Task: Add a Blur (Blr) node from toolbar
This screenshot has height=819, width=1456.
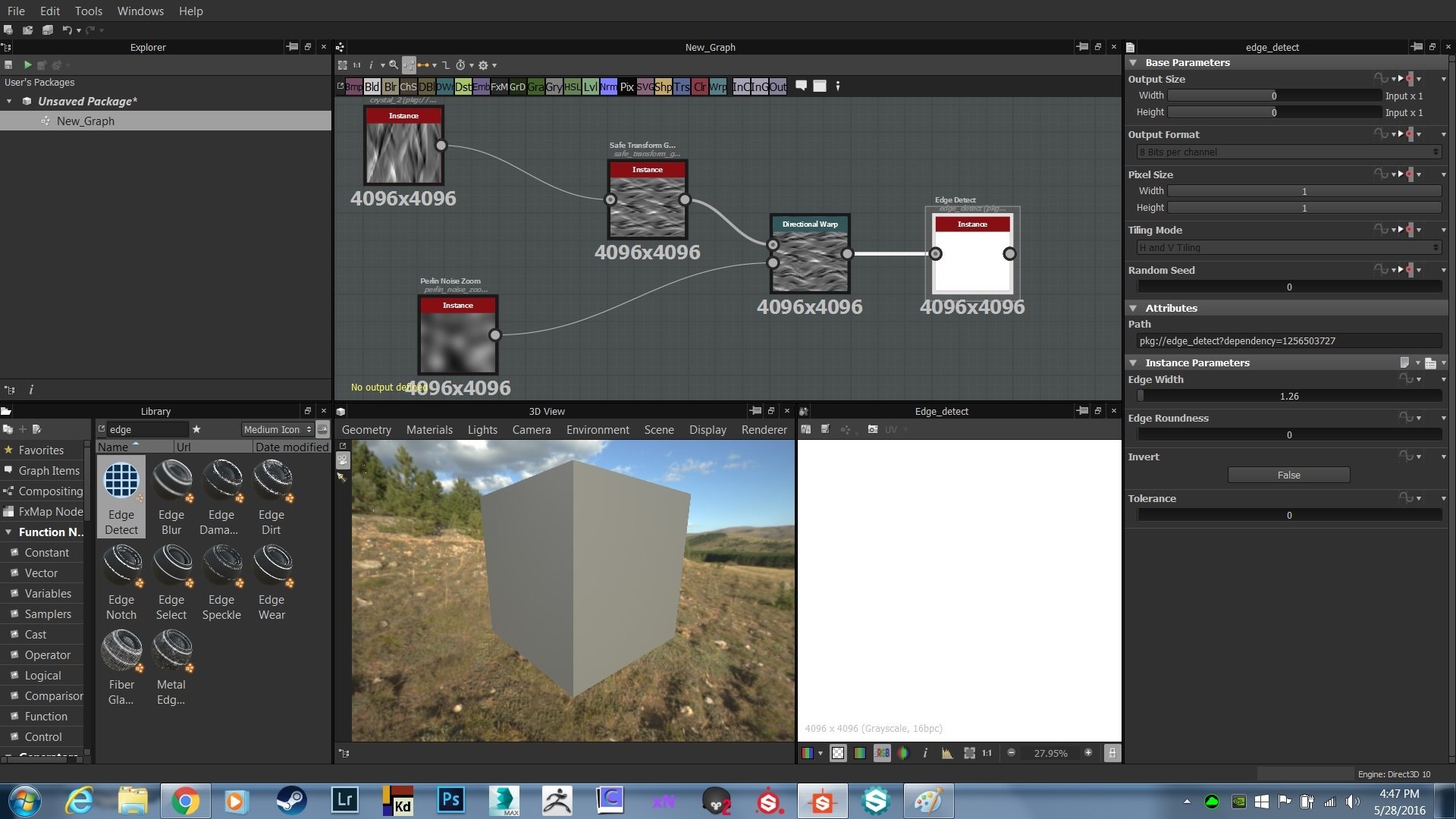Action: (390, 86)
